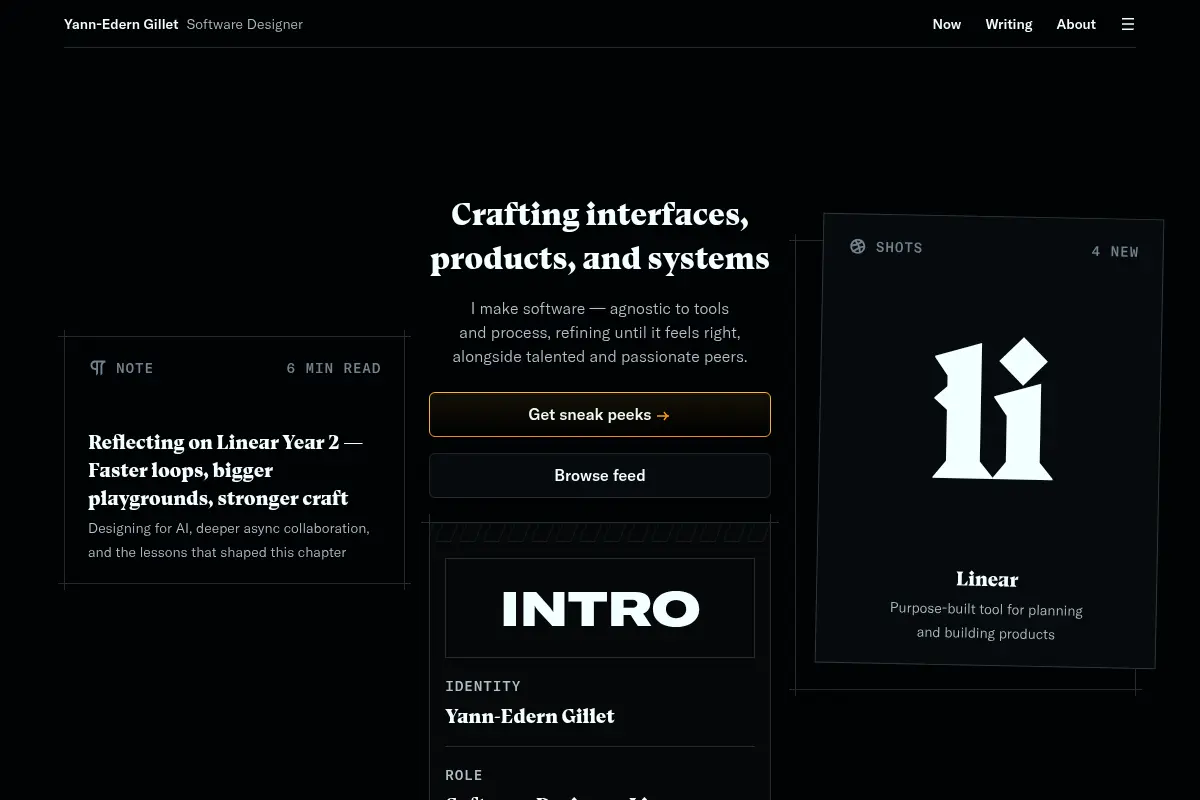This screenshot has height=800, width=1200.
Task: Select the Software Designer subtitle in header
Action: (245, 24)
